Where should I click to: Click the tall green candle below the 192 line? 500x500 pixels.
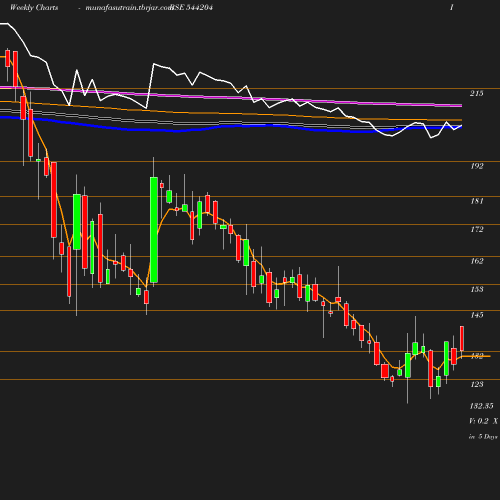coord(154,230)
